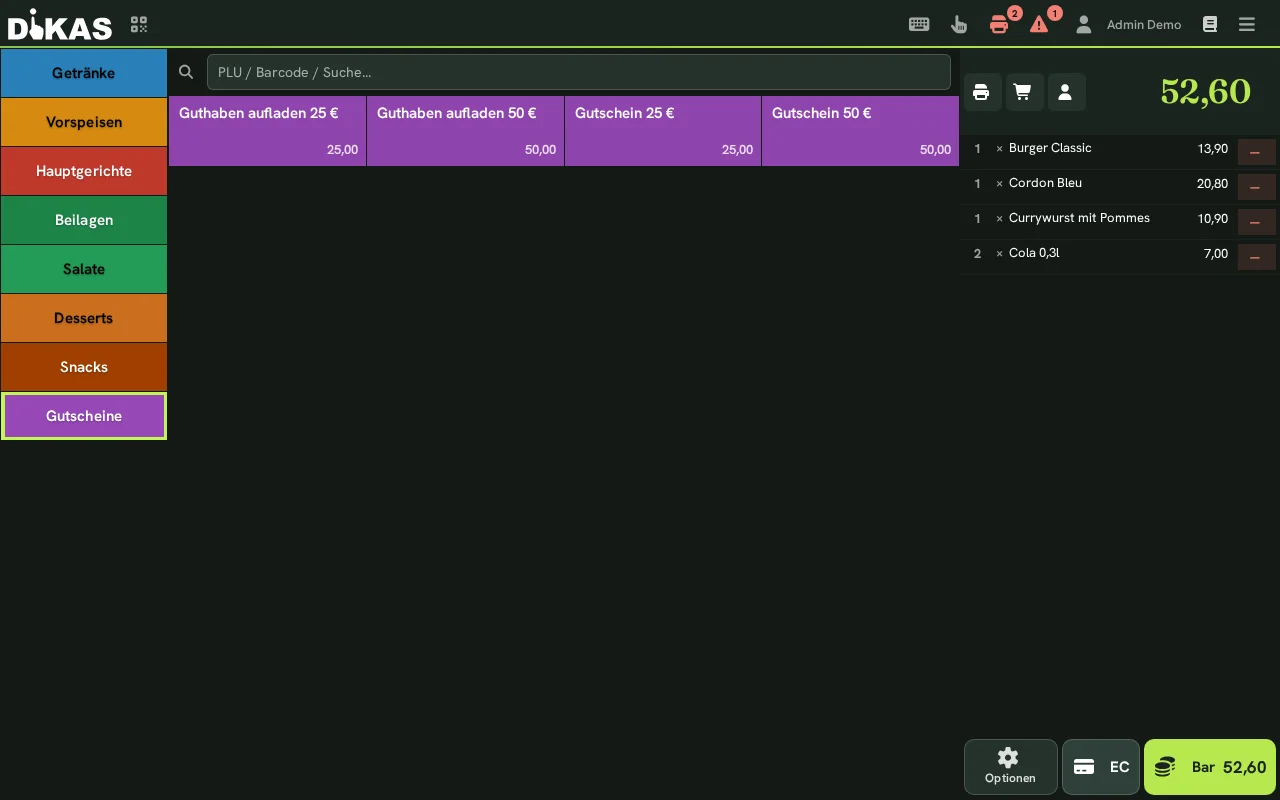Remove Currywurst mit Pommes with minus button
Viewport: 1280px width, 800px height.
(x=1256, y=222)
